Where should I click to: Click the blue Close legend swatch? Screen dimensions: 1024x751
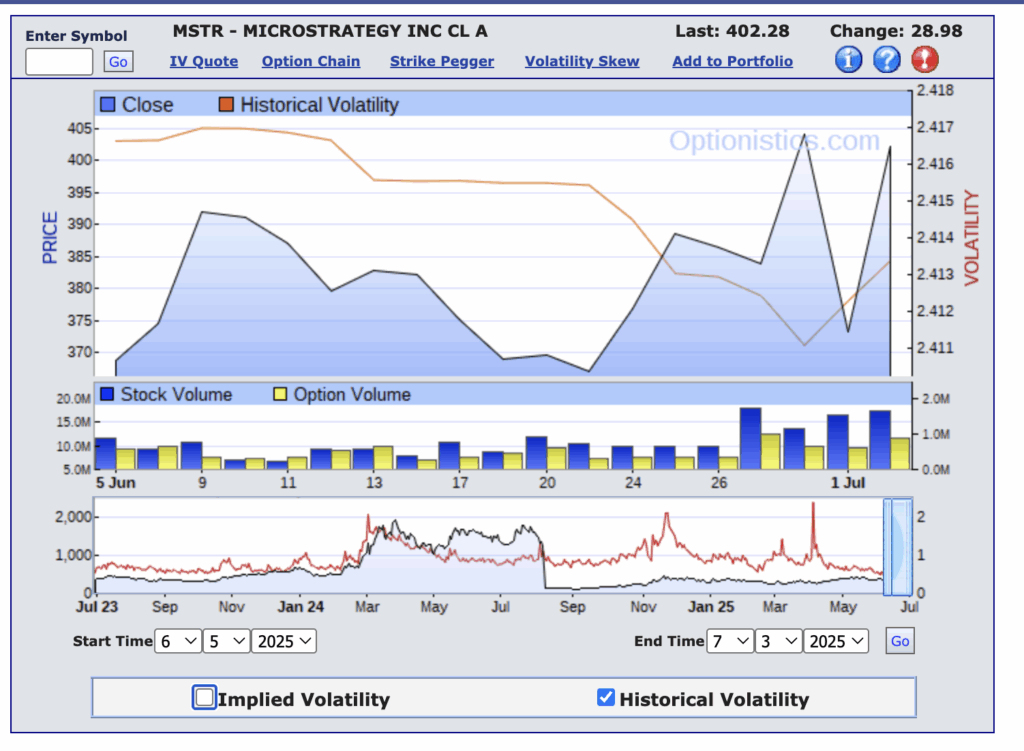(x=108, y=104)
